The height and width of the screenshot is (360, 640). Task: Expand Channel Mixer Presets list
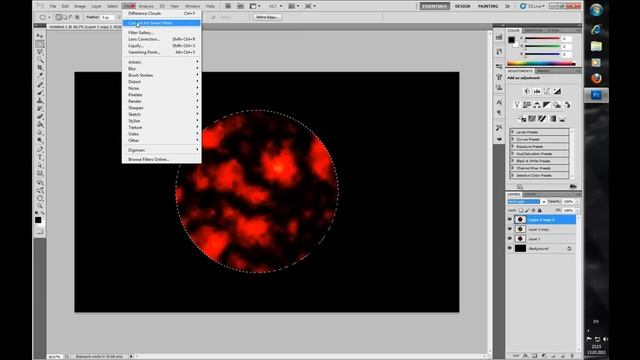pos(513,168)
